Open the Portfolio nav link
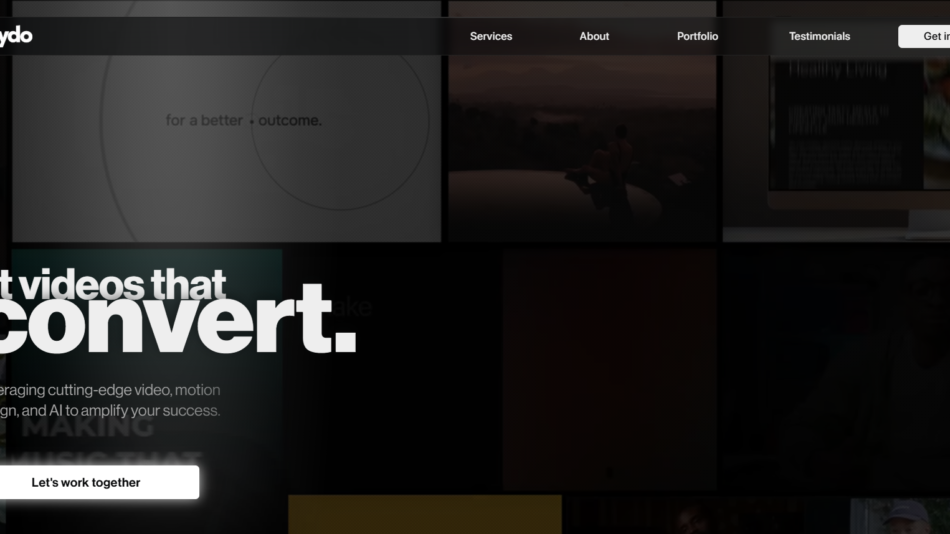The image size is (950, 534). pos(697,36)
